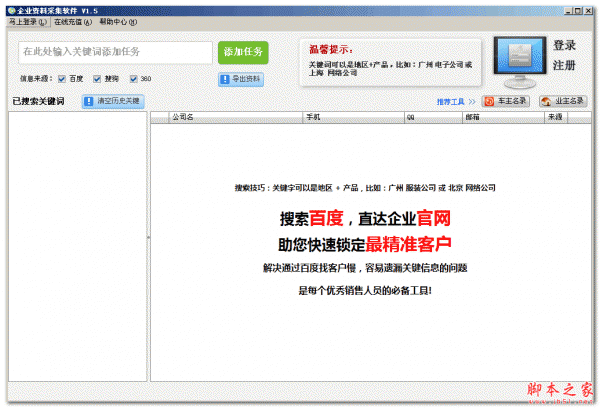Open the 马上登录 menu
This screenshot has width=600, height=408.
28,22
